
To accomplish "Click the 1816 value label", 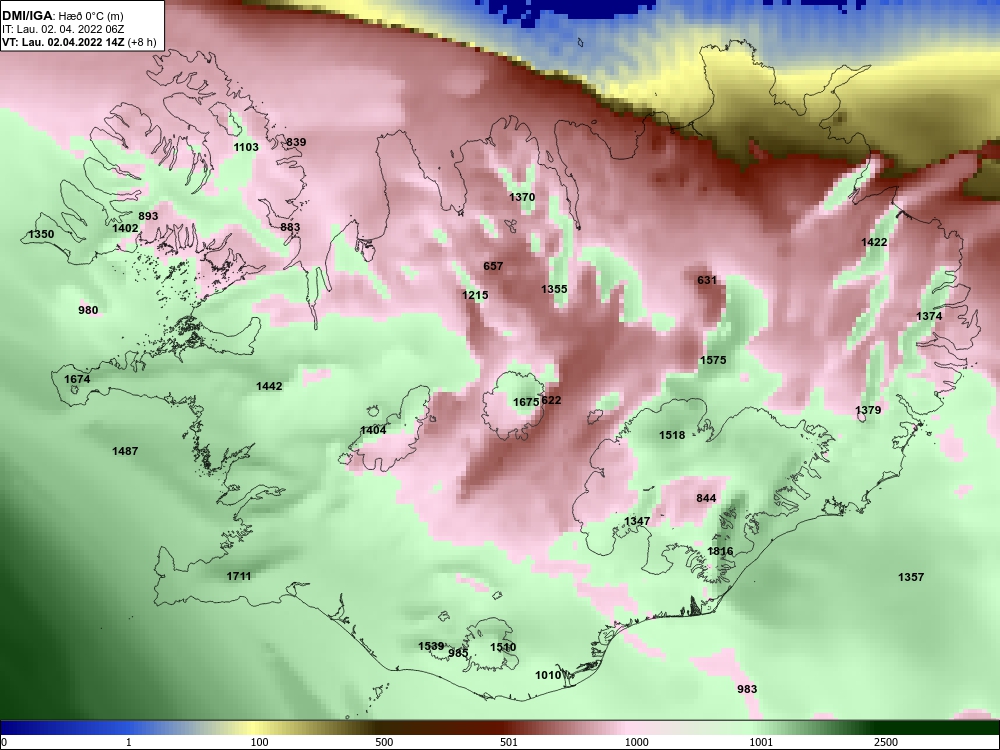I will pyautogui.click(x=720, y=551).
